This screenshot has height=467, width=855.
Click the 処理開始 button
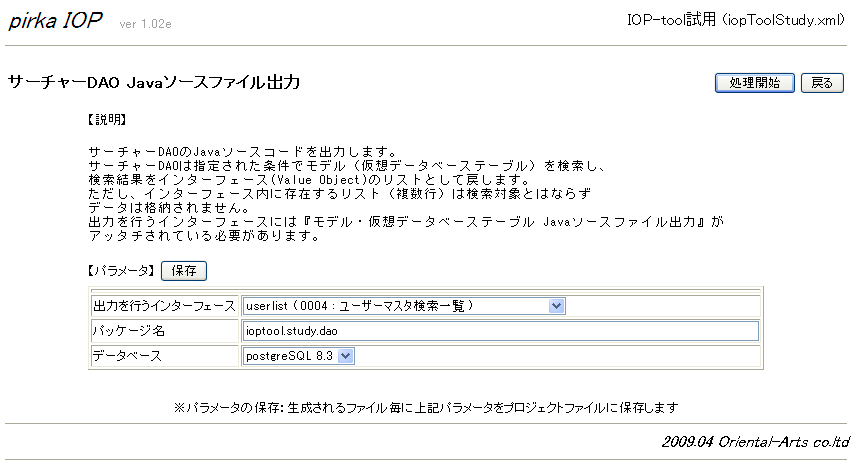[x=754, y=83]
